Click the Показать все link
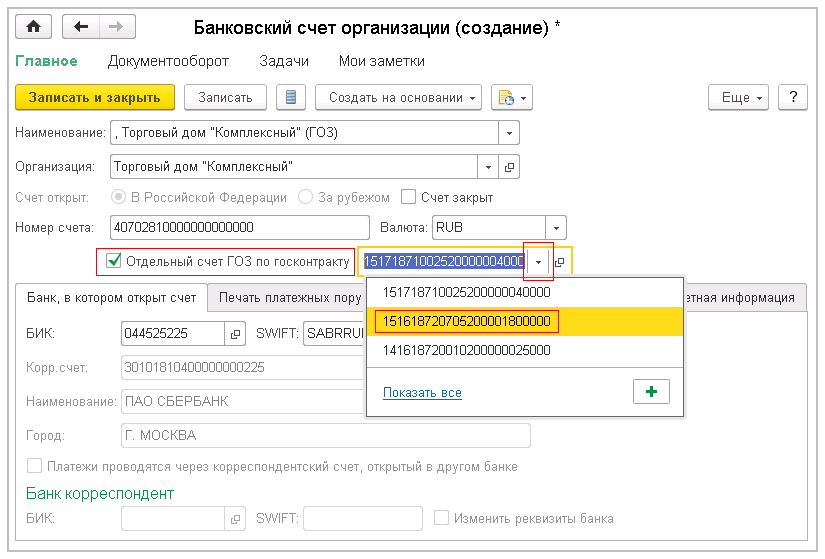825x559 pixels. point(422,393)
